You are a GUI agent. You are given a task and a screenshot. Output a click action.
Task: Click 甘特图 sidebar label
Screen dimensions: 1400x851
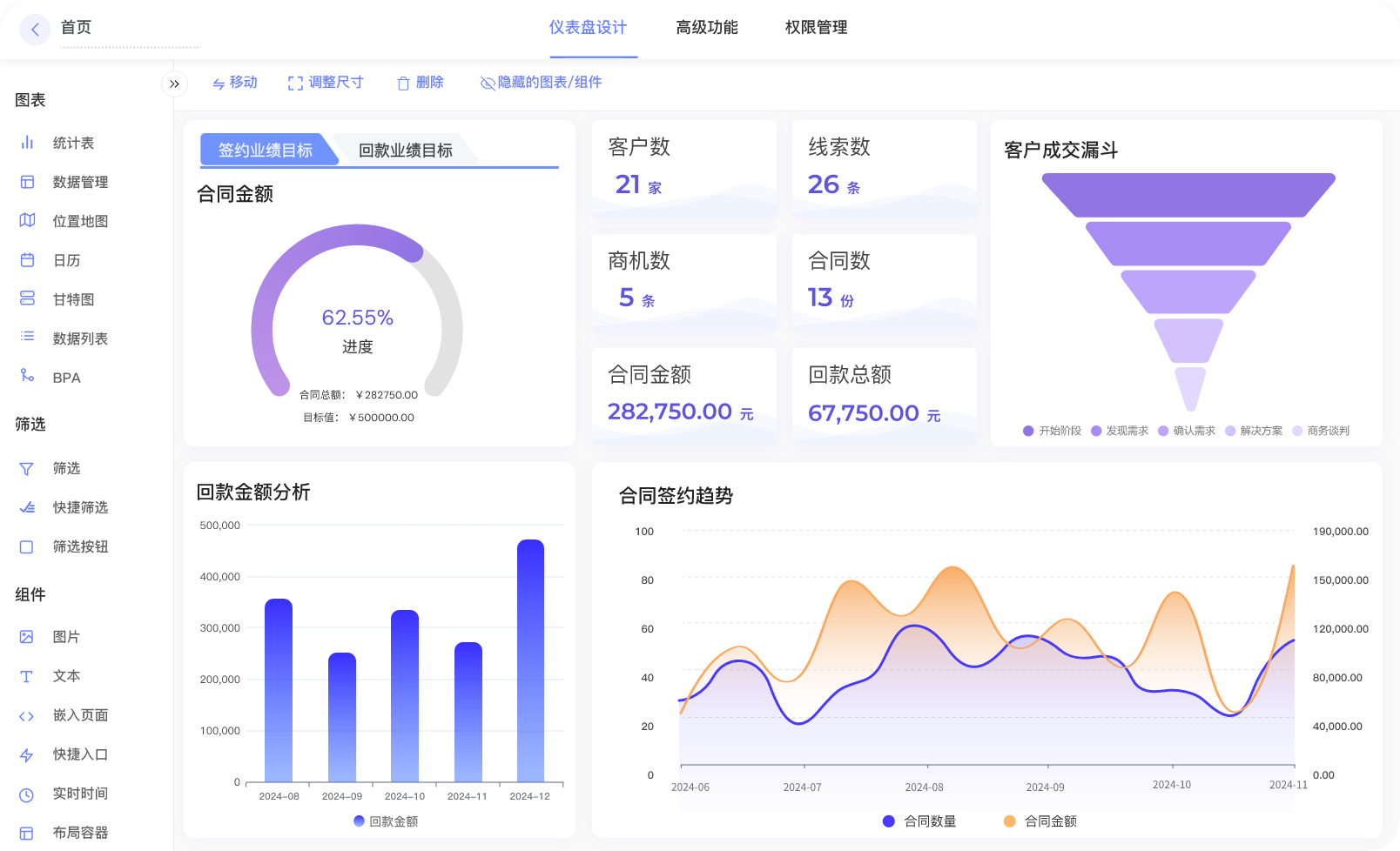73,299
